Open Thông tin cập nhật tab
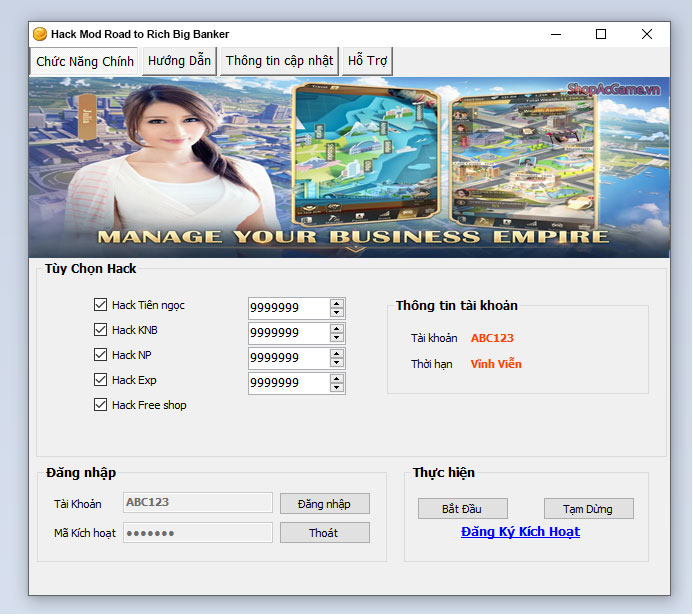The width and height of the screenshot is (693, 616). pos(279,61)
